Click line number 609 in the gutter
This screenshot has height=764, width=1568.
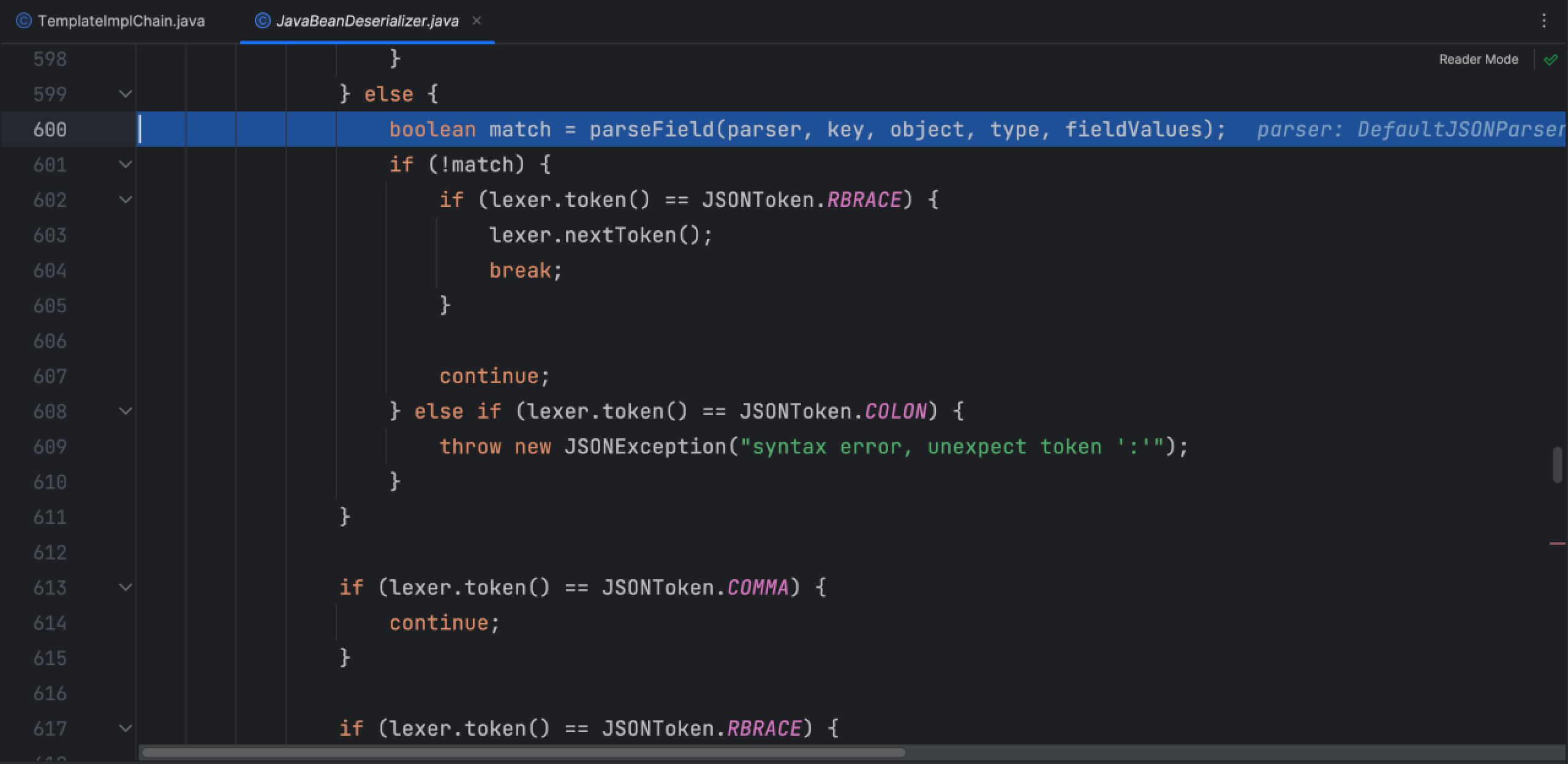50,447
